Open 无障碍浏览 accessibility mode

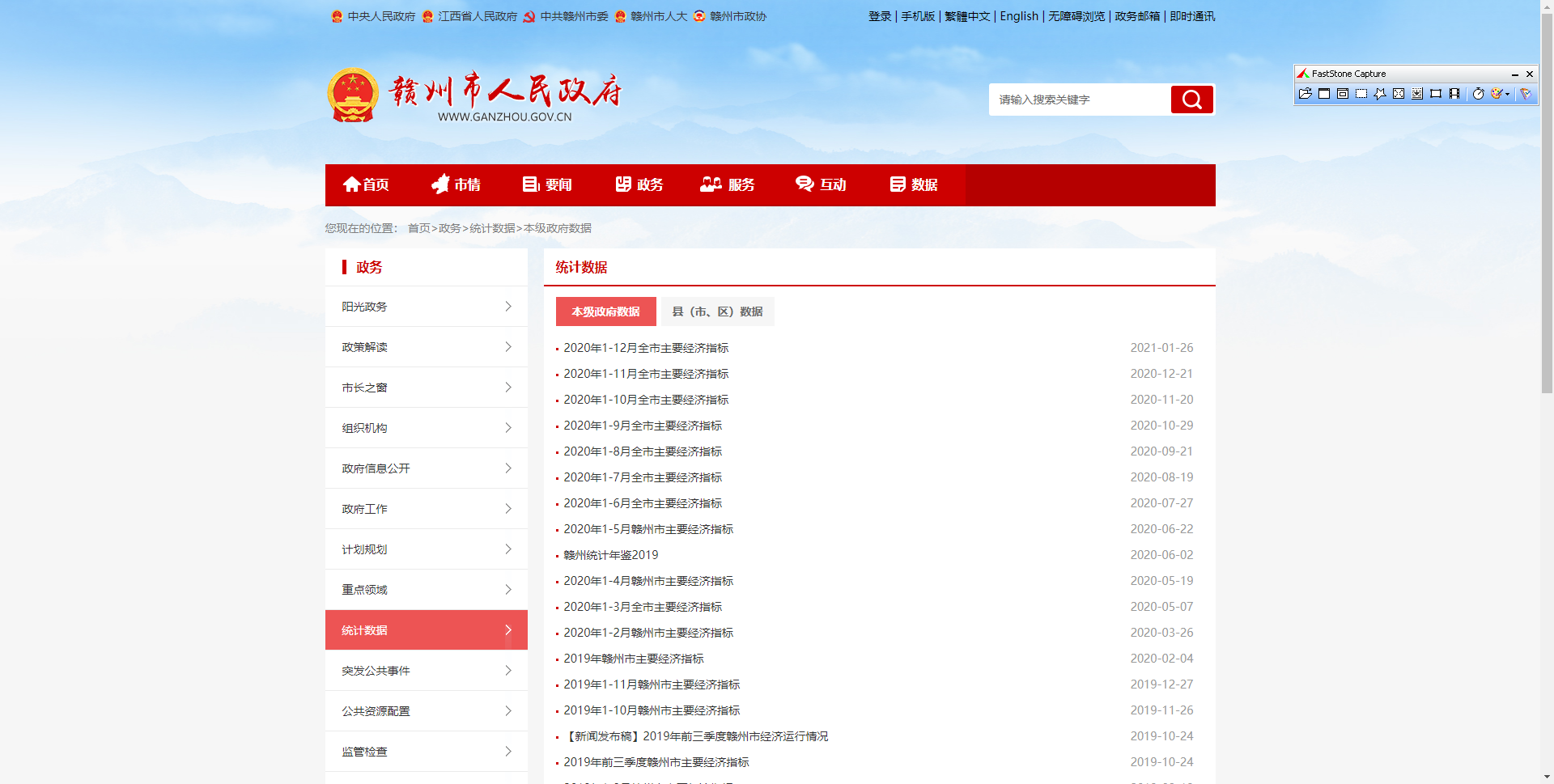pyautogui.click(x=1076, y=16)
